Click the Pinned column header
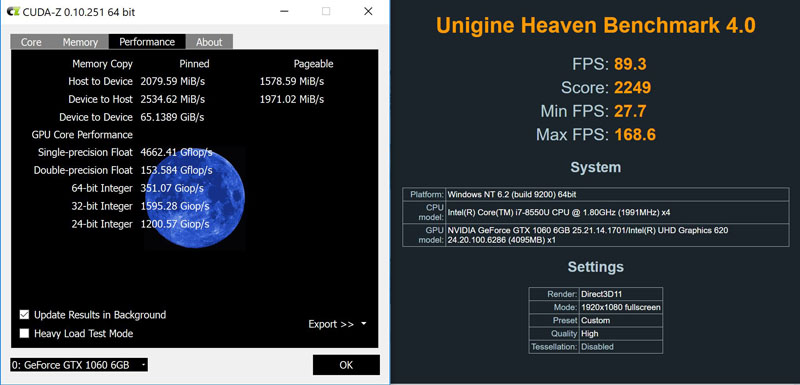The height and width of the screenshot is (385, 800). pos(194,64)
